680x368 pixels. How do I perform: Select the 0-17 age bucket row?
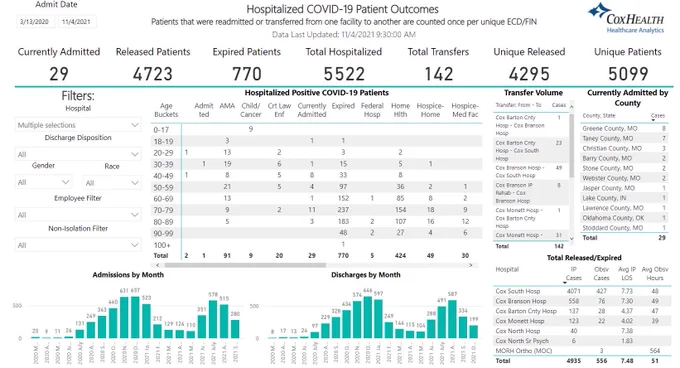point(317,129)
